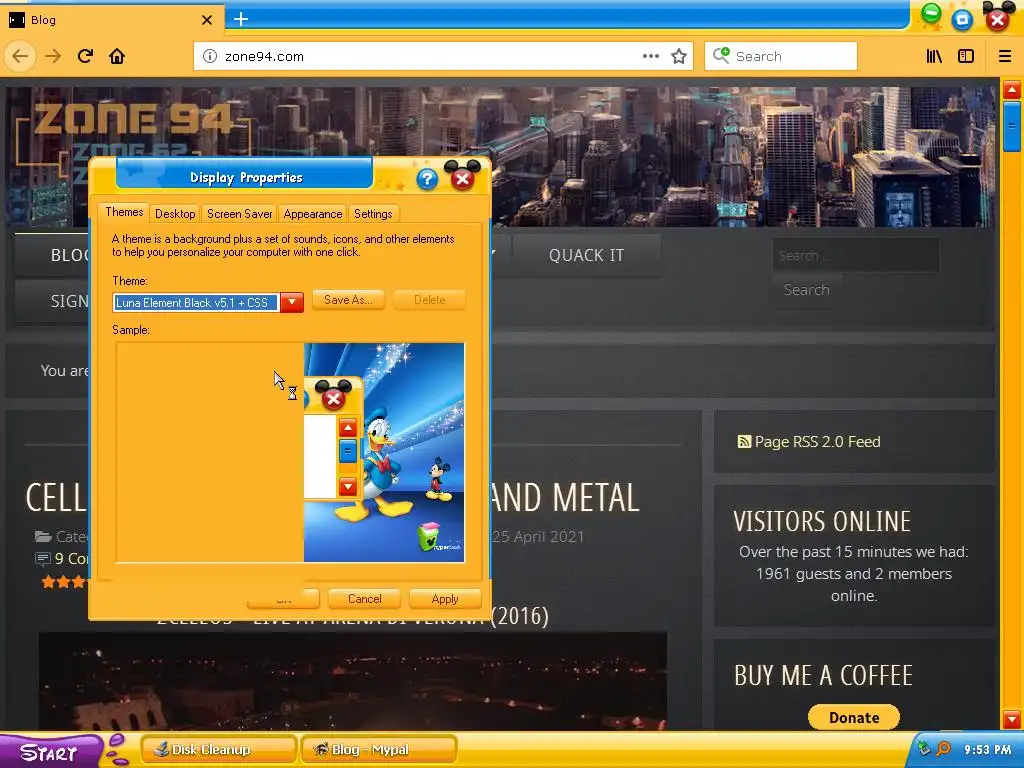Click the Apply button

(445, 599)
